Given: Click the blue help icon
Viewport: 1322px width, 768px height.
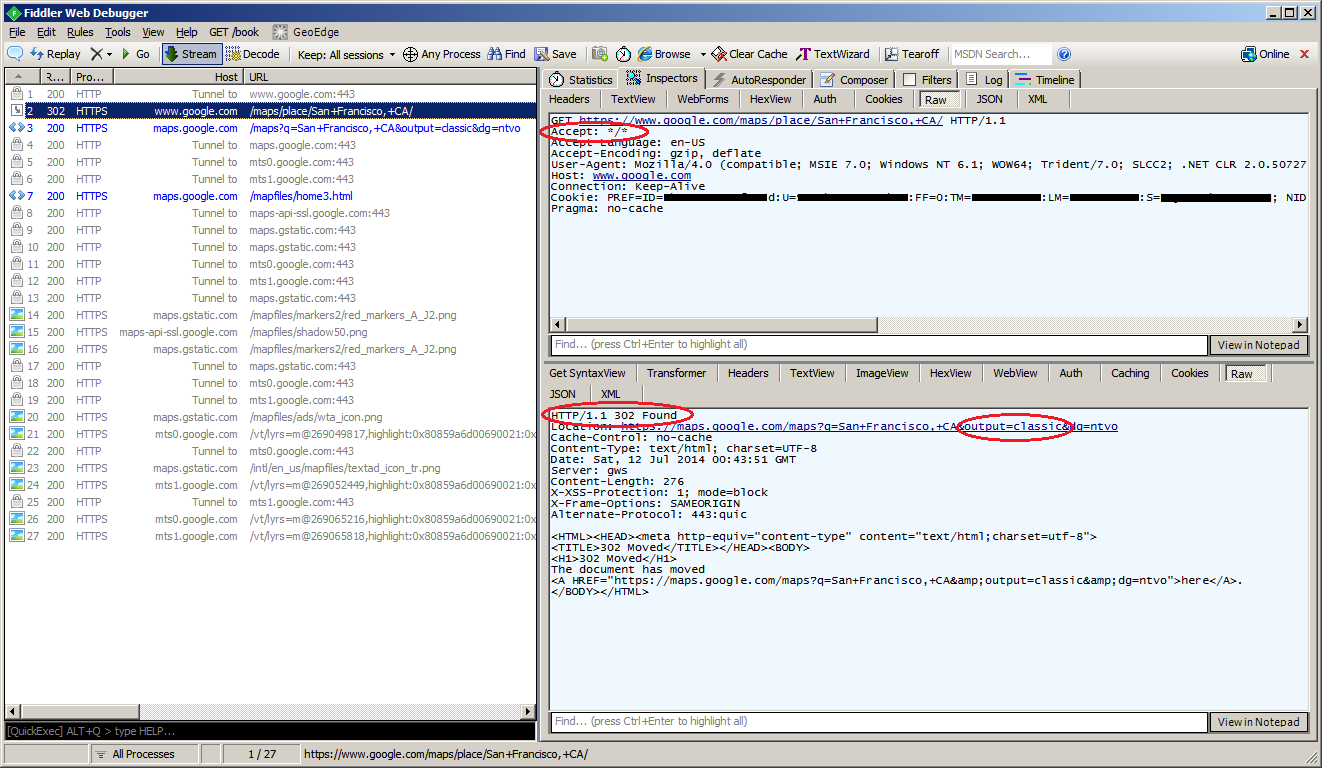Looking at the screenshot, I should pos(1064,54).
